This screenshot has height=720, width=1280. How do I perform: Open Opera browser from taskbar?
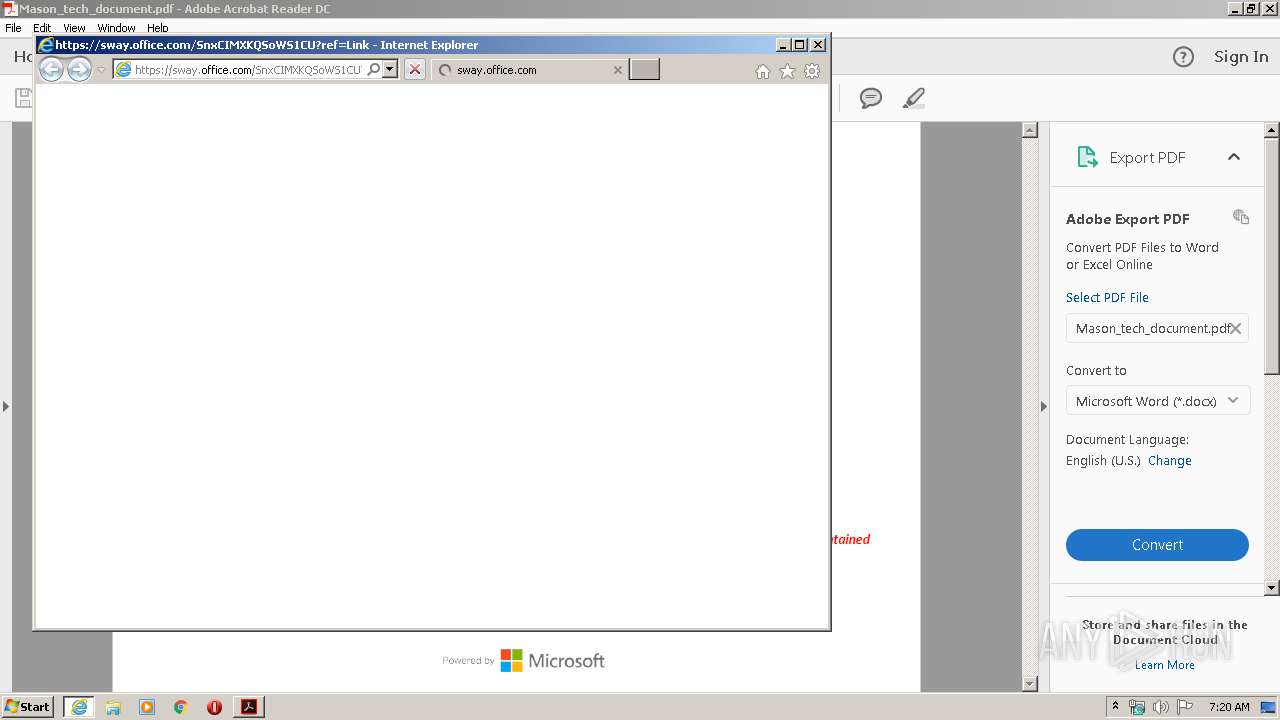[214, 707]
